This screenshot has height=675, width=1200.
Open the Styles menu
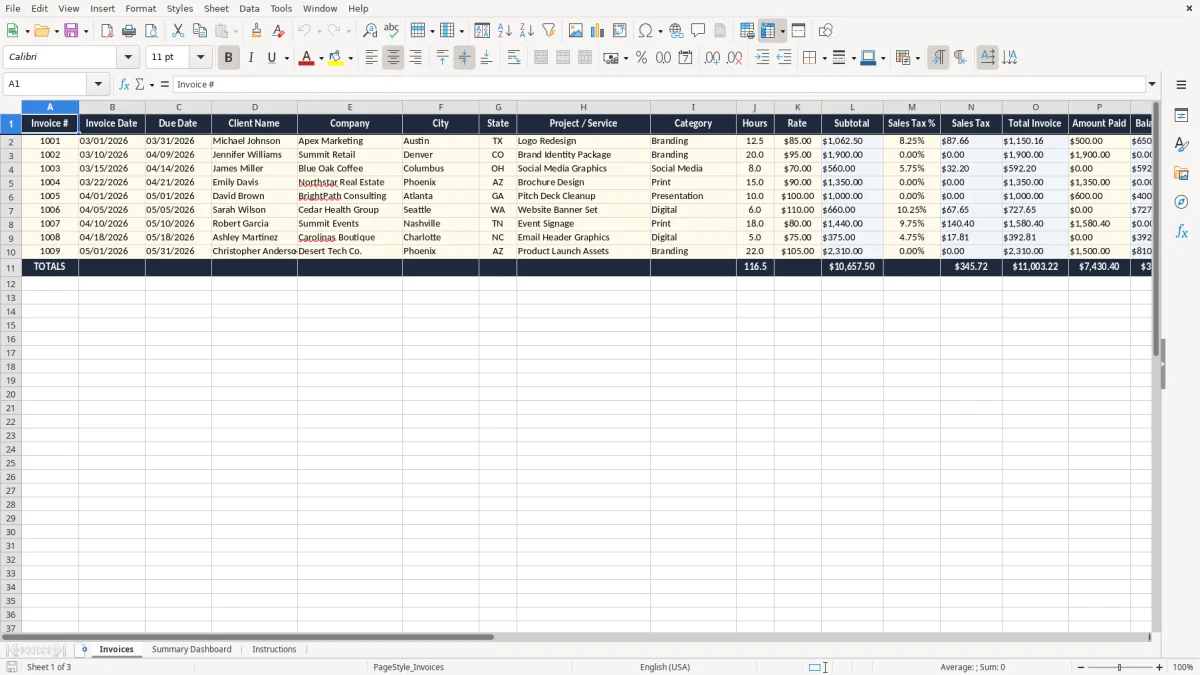pyautogui.click(x=180, y=8)
